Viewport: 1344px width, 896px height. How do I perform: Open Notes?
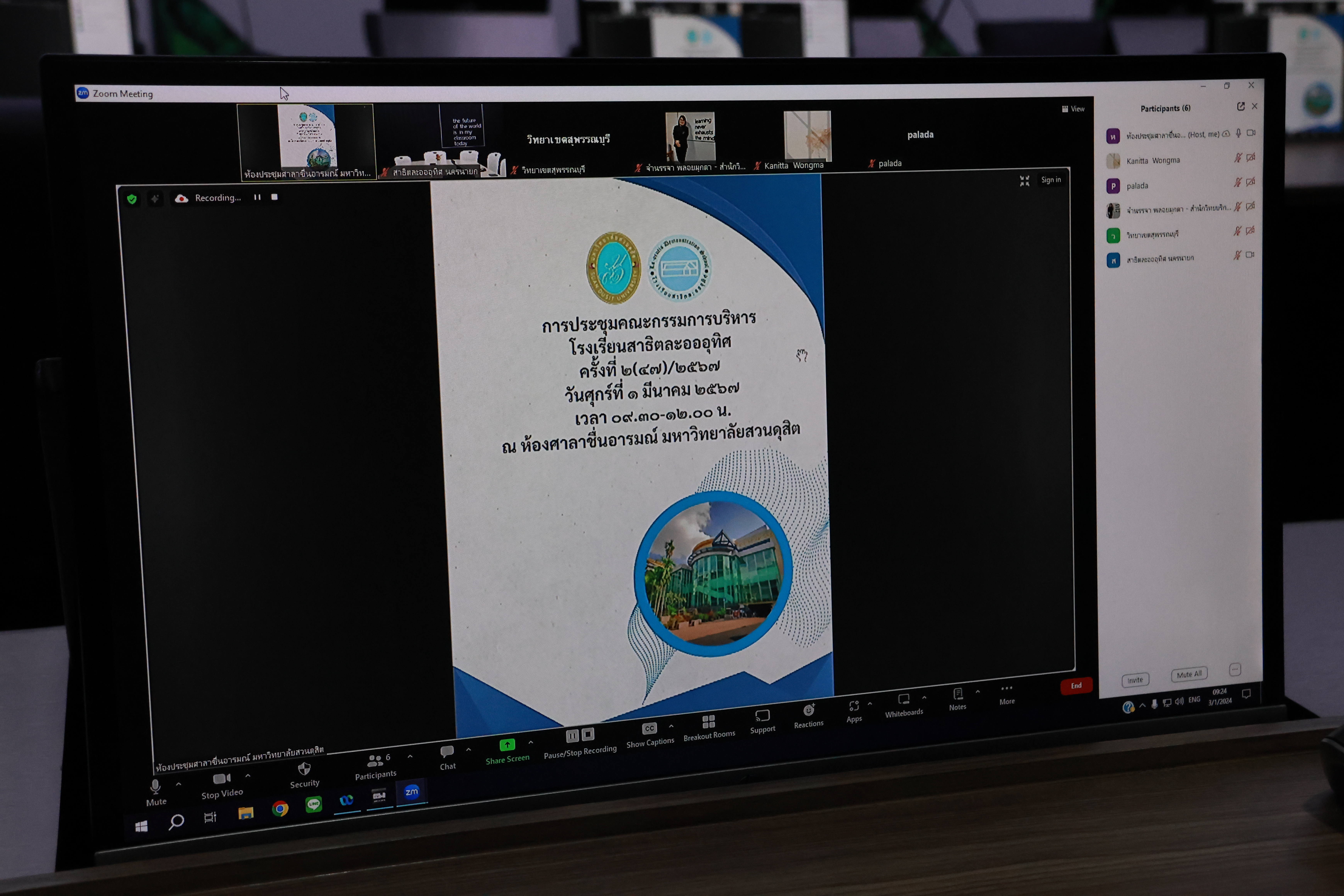click(958, 699)
